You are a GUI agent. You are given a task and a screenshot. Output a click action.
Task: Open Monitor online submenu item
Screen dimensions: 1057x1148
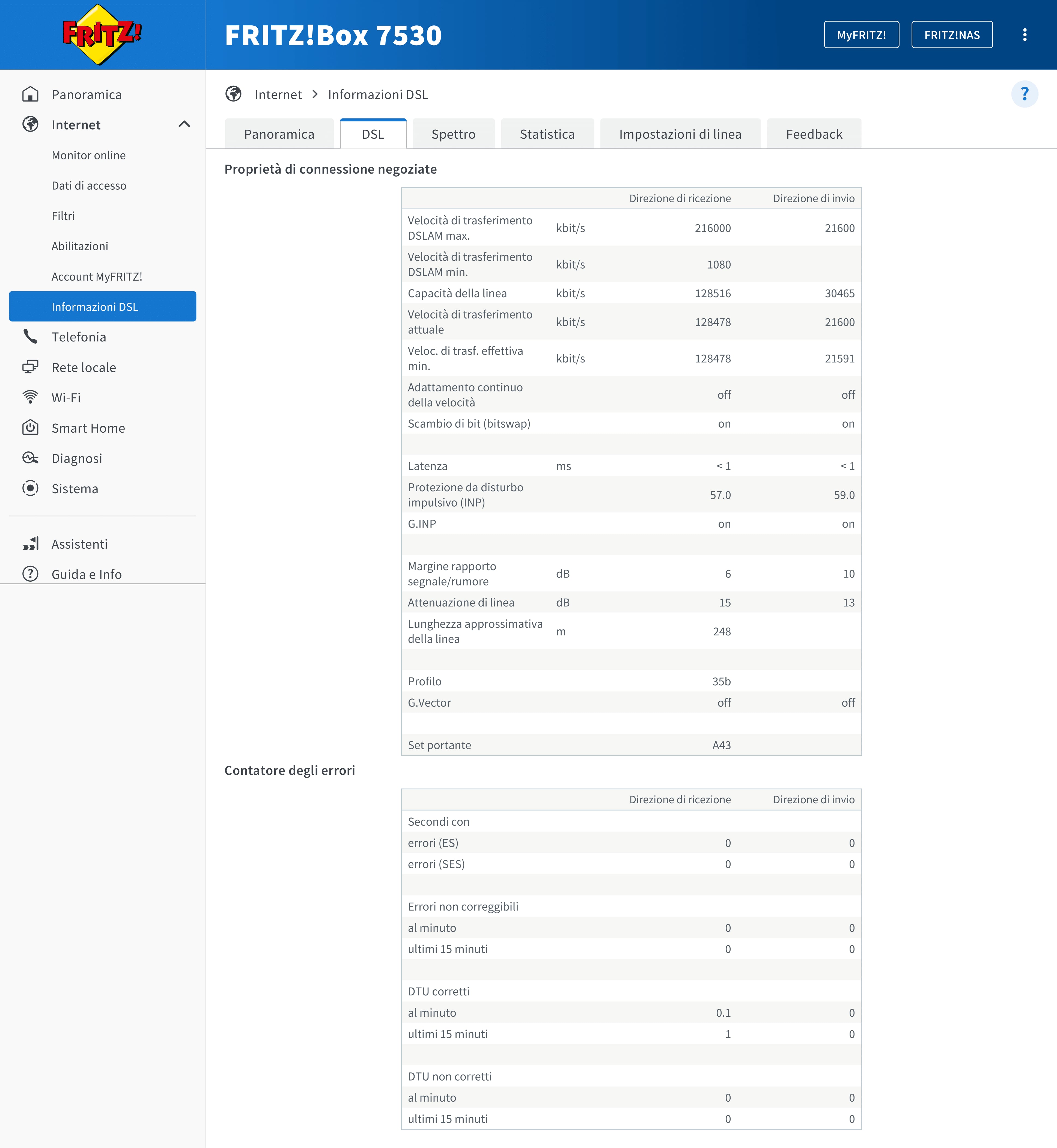[89, 156]
